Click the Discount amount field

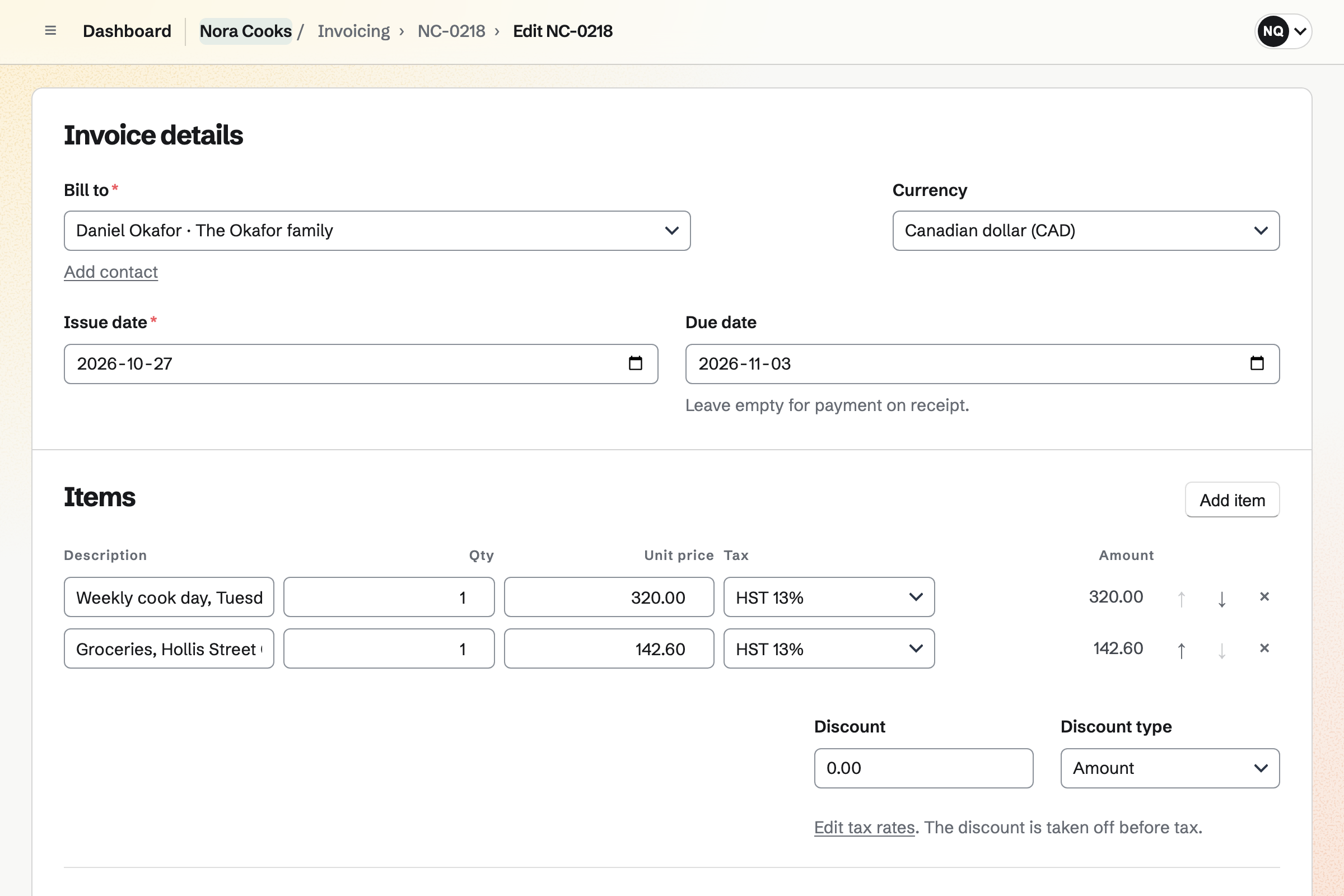pos(923,768)
